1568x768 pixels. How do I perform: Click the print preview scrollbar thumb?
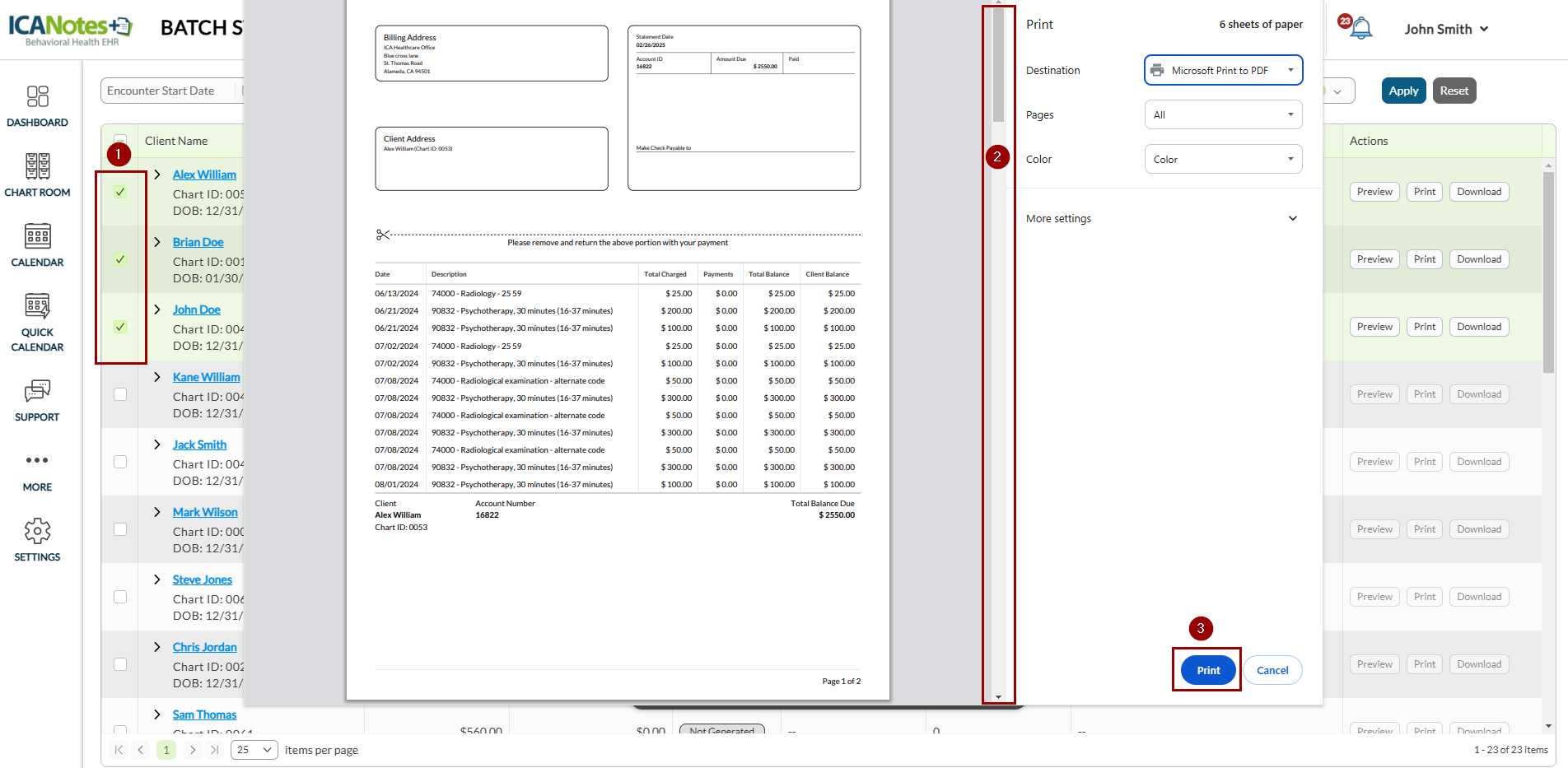pos(998,64)
